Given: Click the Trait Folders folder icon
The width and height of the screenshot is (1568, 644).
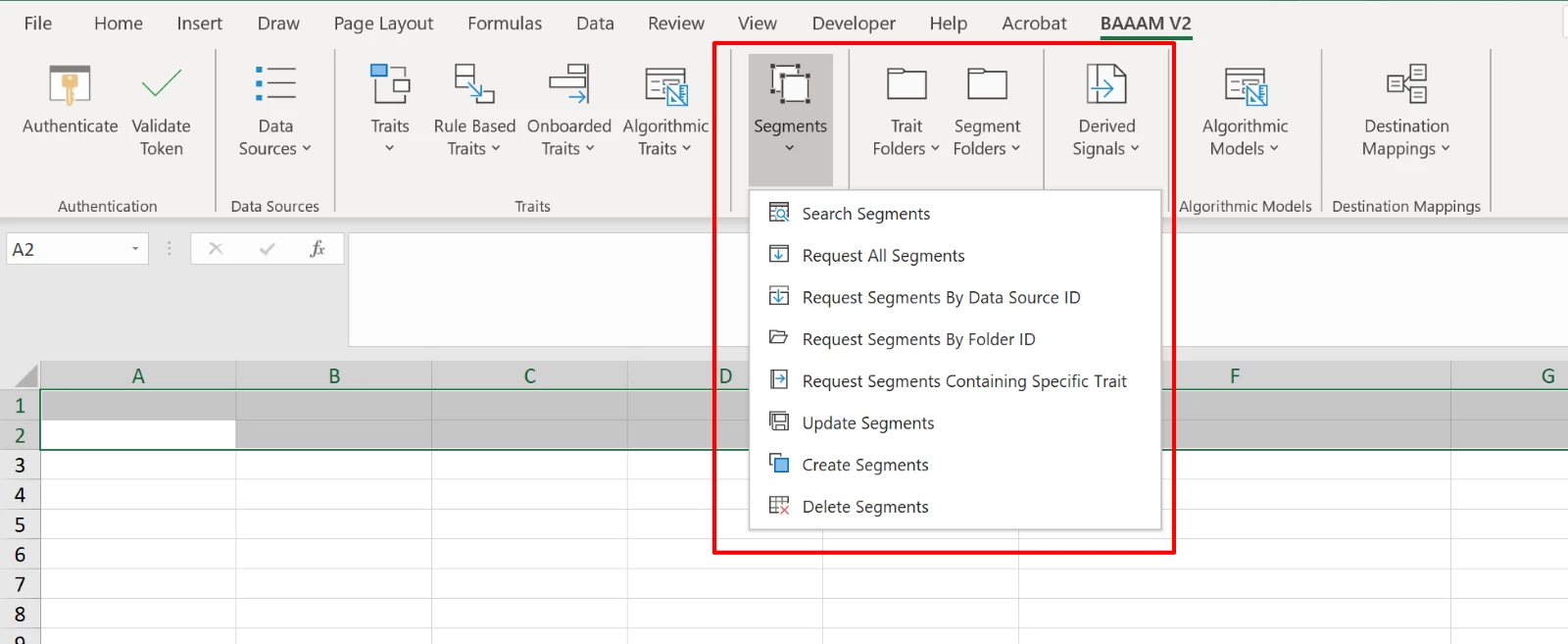Looking at the screenshot, I should tap(906, 84).
